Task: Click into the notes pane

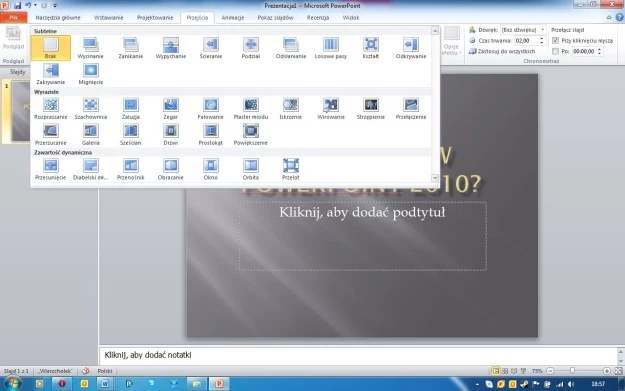Action: click(x=358, y=355)
